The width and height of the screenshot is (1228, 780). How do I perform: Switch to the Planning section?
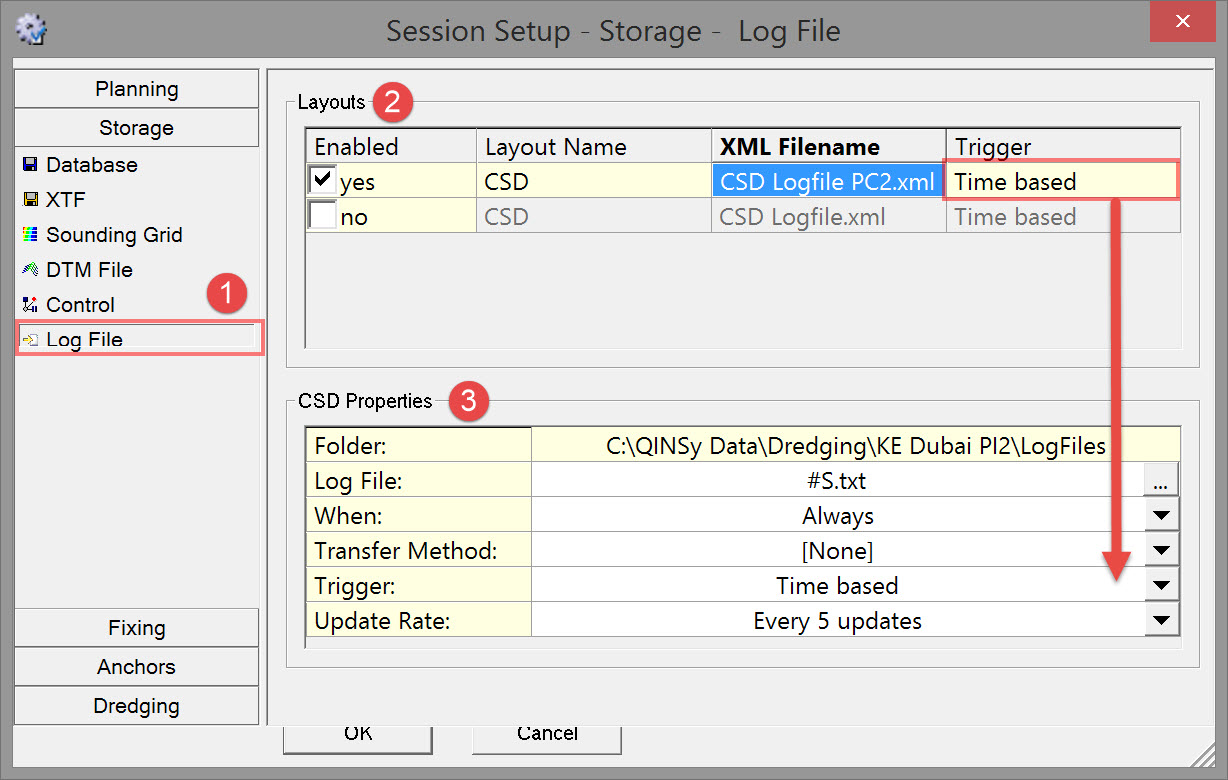[x=137, y=89]
